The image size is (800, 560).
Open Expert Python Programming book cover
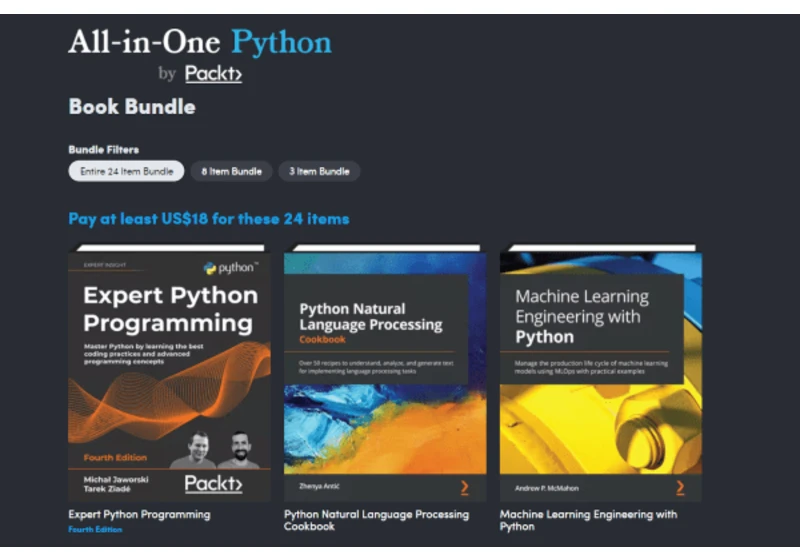[169, 373]
